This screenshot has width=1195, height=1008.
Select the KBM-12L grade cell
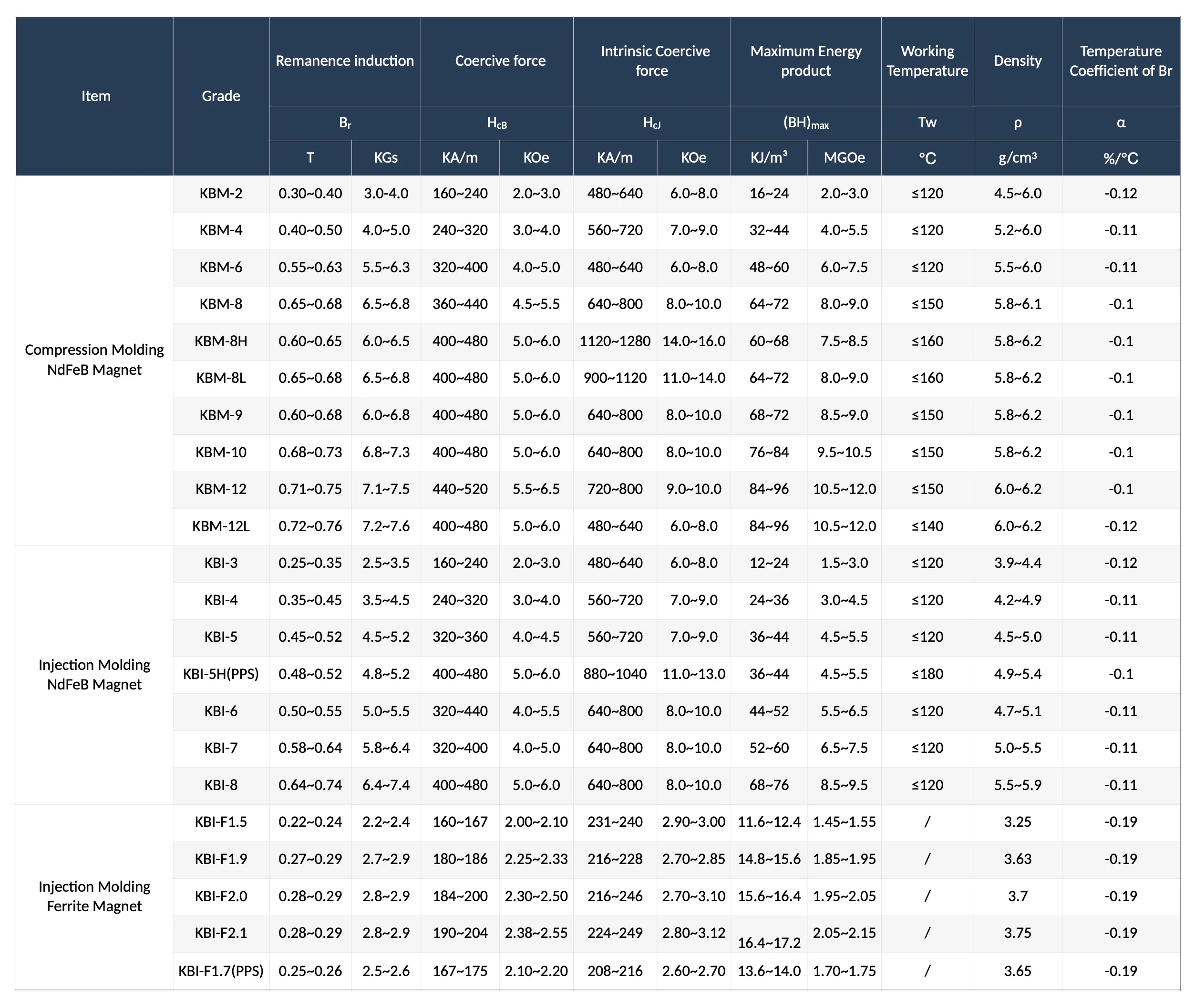[221, 526]
